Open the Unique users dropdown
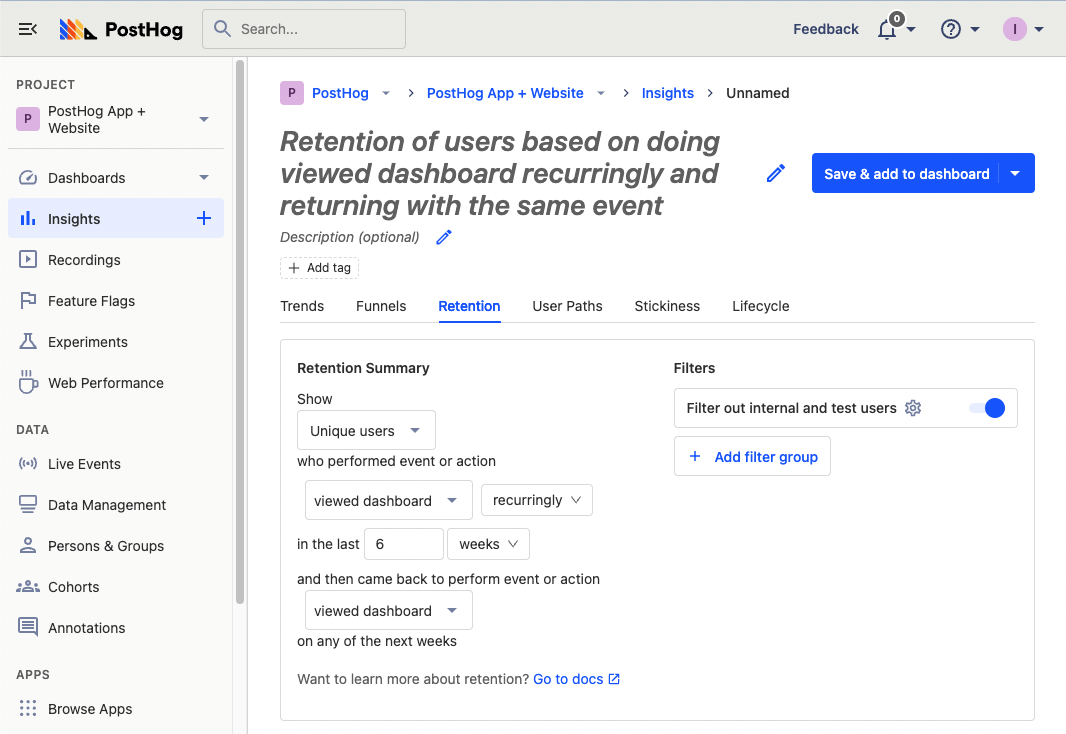Screen dimensions: 1066x734 (x=366, y=430)
